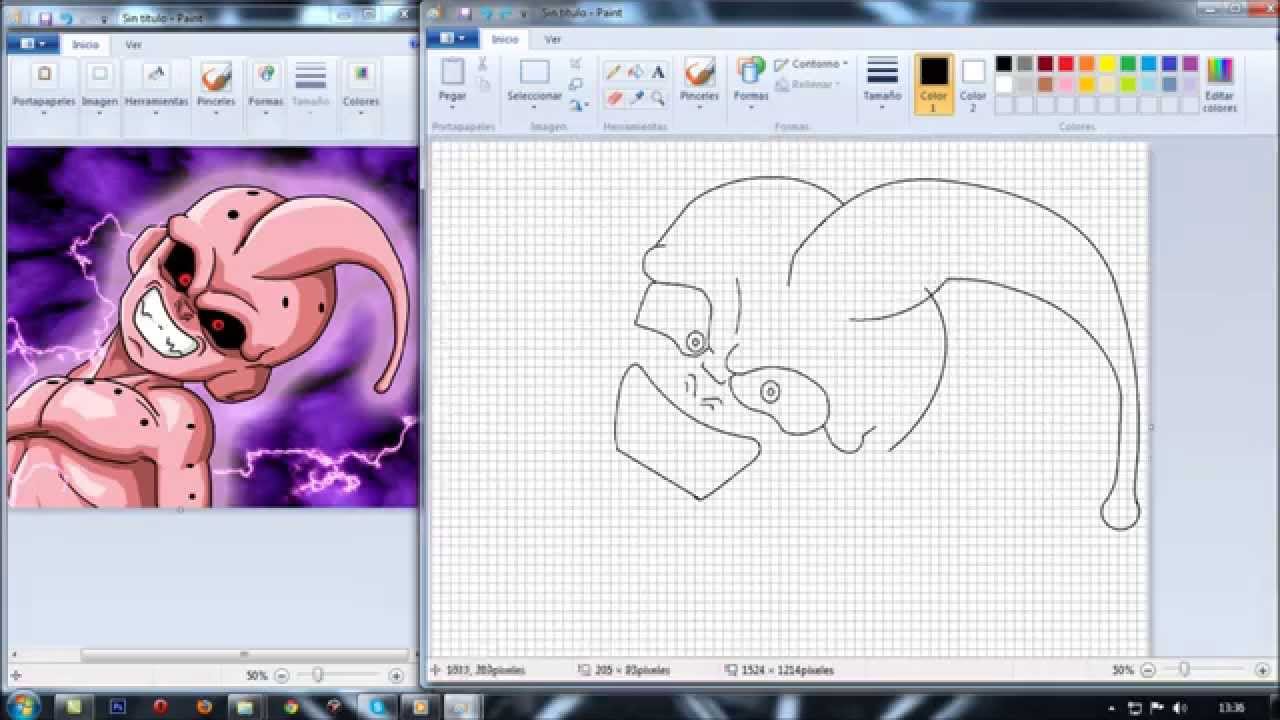Click the volume speaker icon in system tray
The width and height of the screenshot is (1280, 720).
(x=1179, y=707)
